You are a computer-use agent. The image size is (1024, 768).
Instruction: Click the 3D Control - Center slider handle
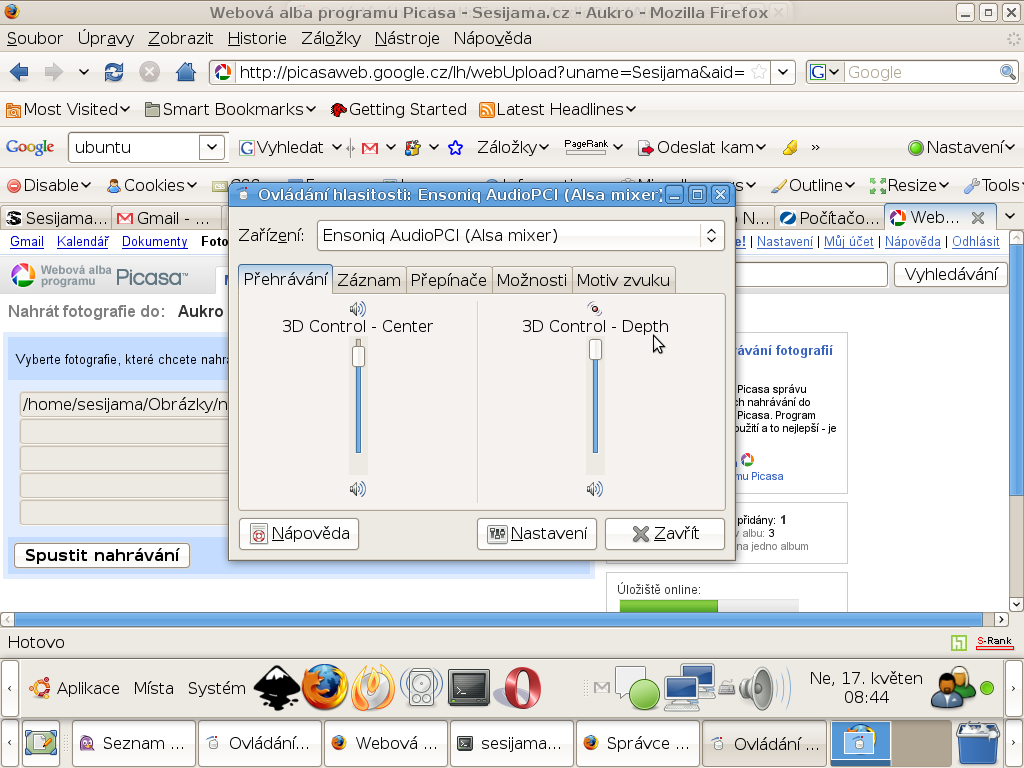click(359, 356)
